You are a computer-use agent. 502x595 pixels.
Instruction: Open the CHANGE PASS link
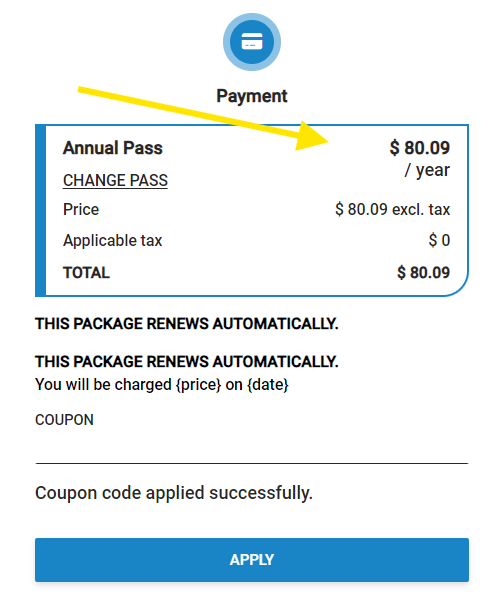click(x=115, y=180)
